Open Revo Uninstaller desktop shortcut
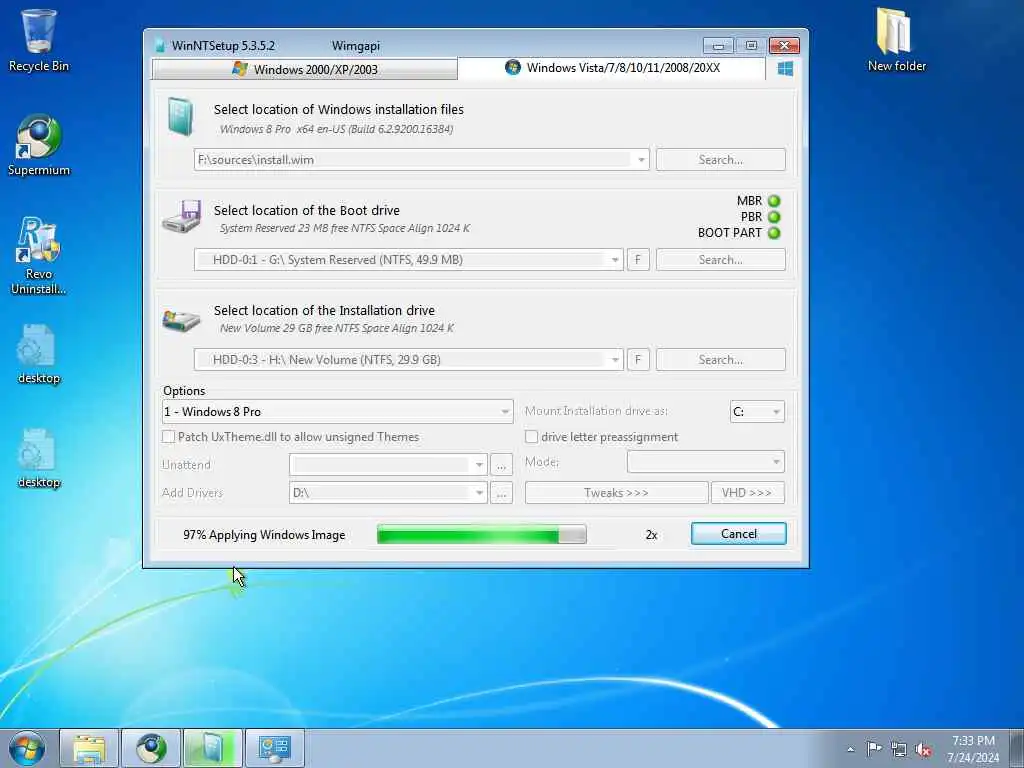Viewport: 1024px width, 768px height. [39, 256]
